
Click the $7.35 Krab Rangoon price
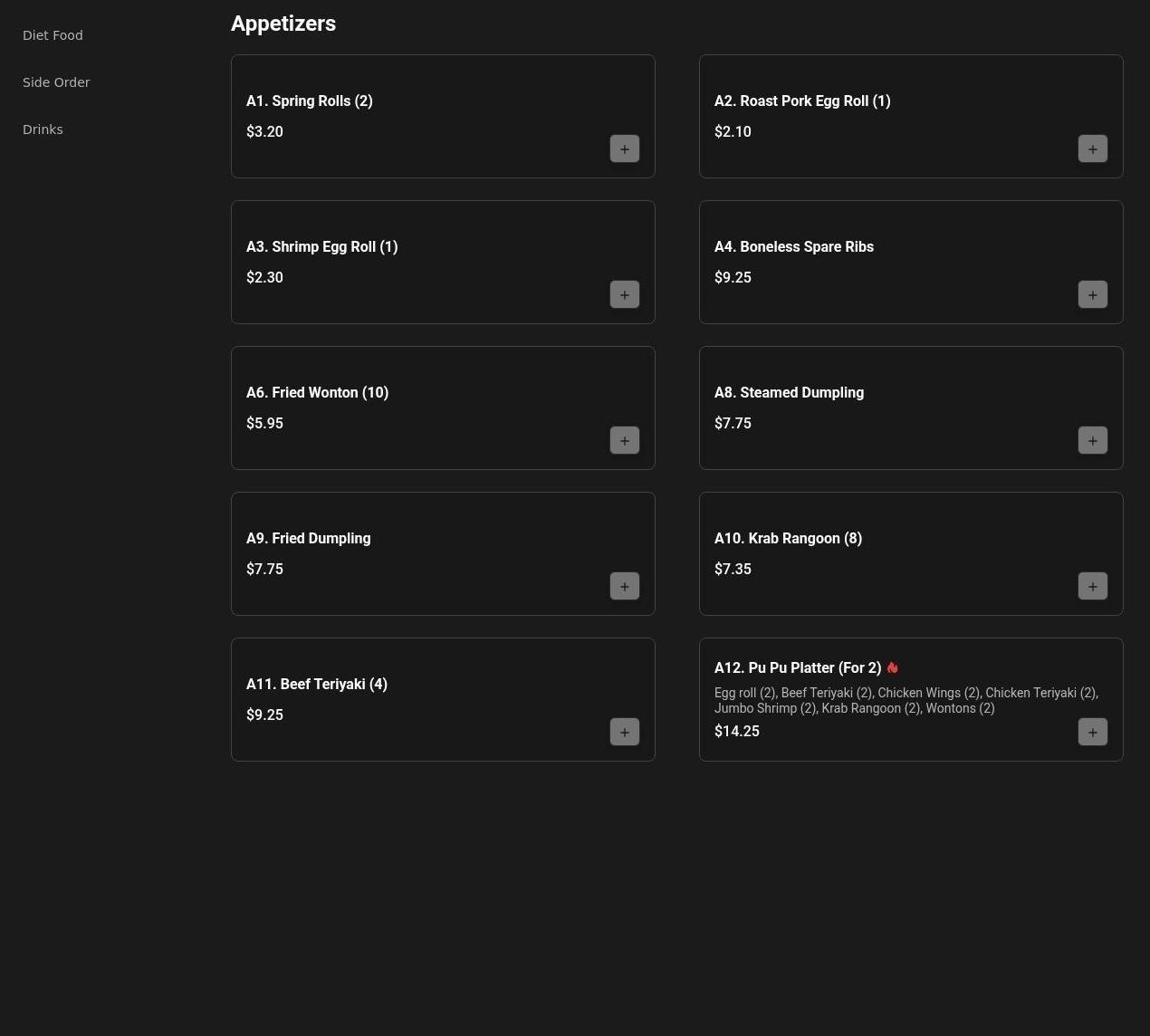coord(733,570)
